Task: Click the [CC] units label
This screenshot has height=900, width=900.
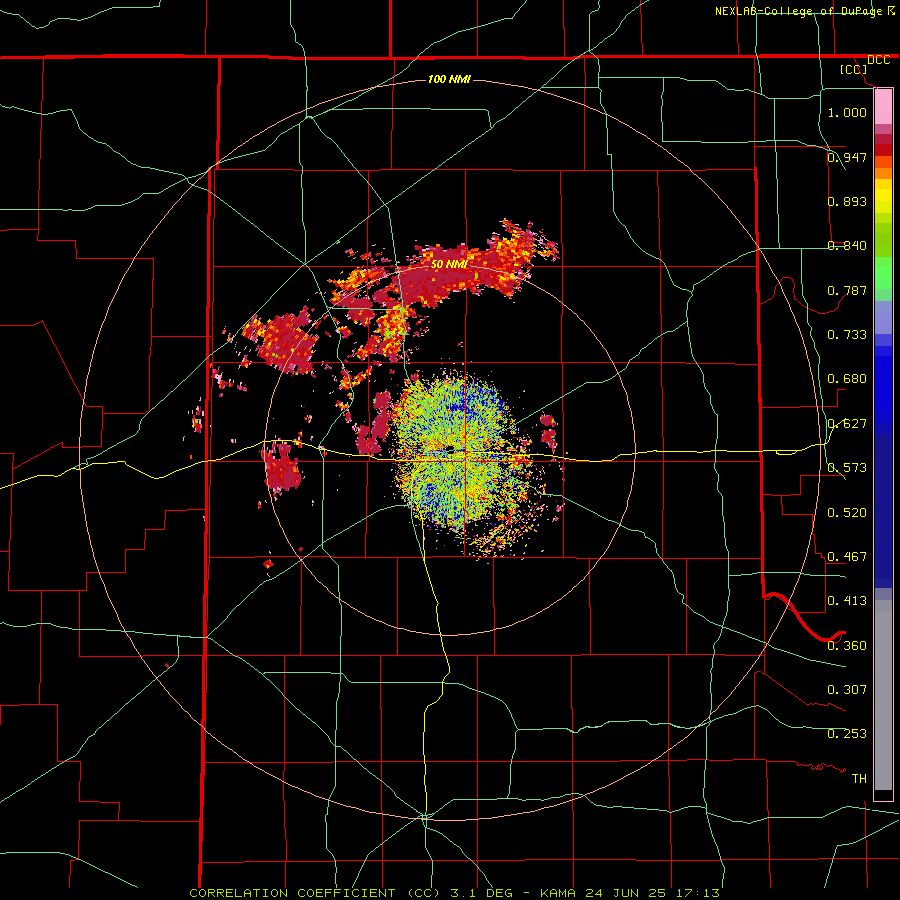Action: click(x=853, y=69)
